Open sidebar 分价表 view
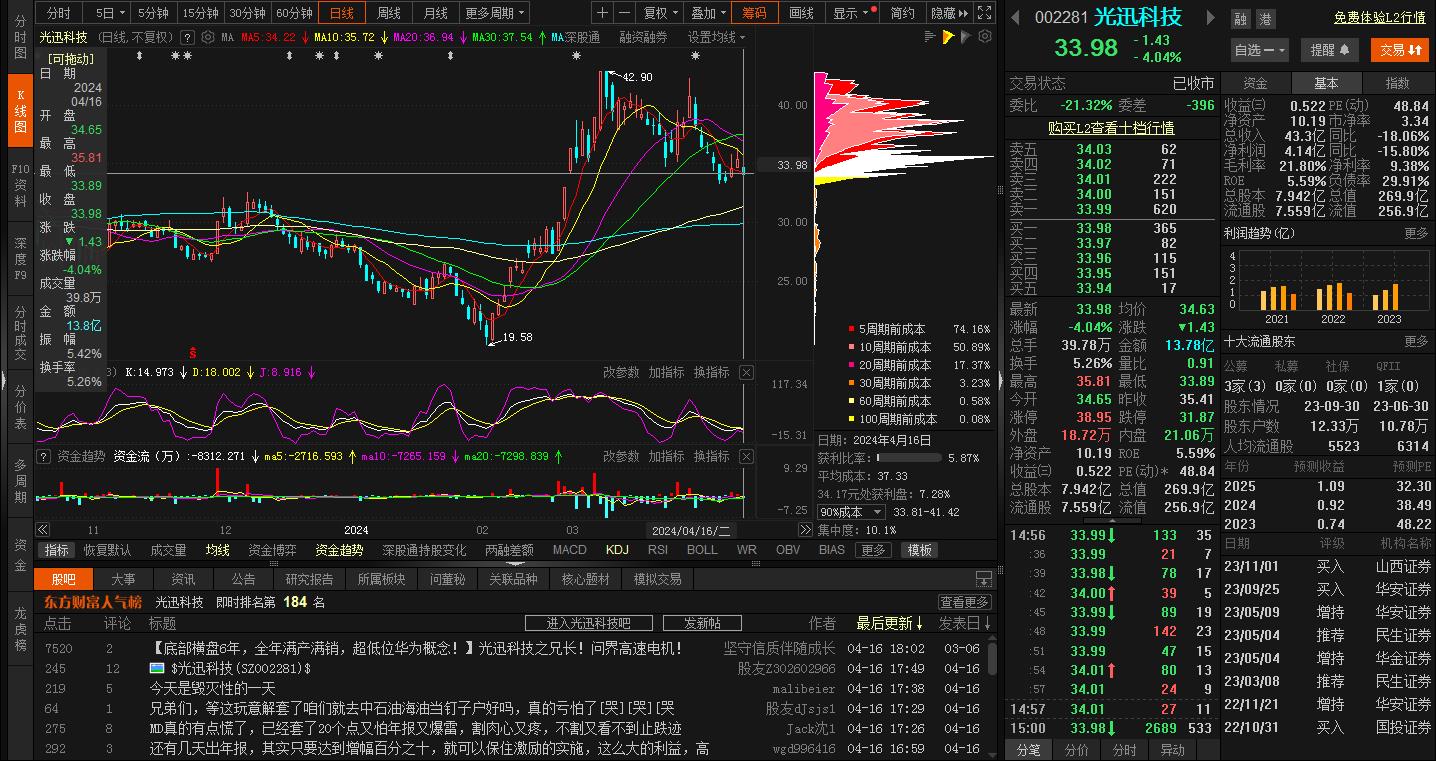This screenshot has height=761, width=1436. tap(20, 409)
